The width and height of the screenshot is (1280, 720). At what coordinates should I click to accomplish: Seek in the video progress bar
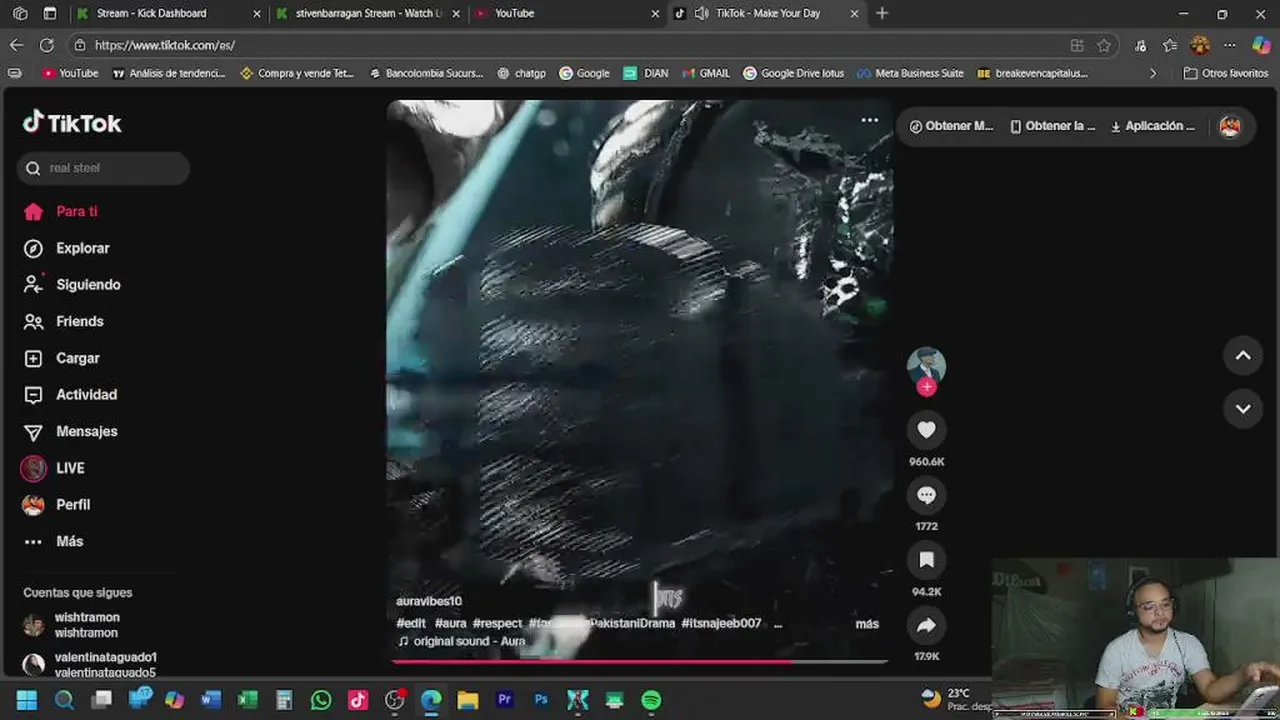click(x=640, y=661)
